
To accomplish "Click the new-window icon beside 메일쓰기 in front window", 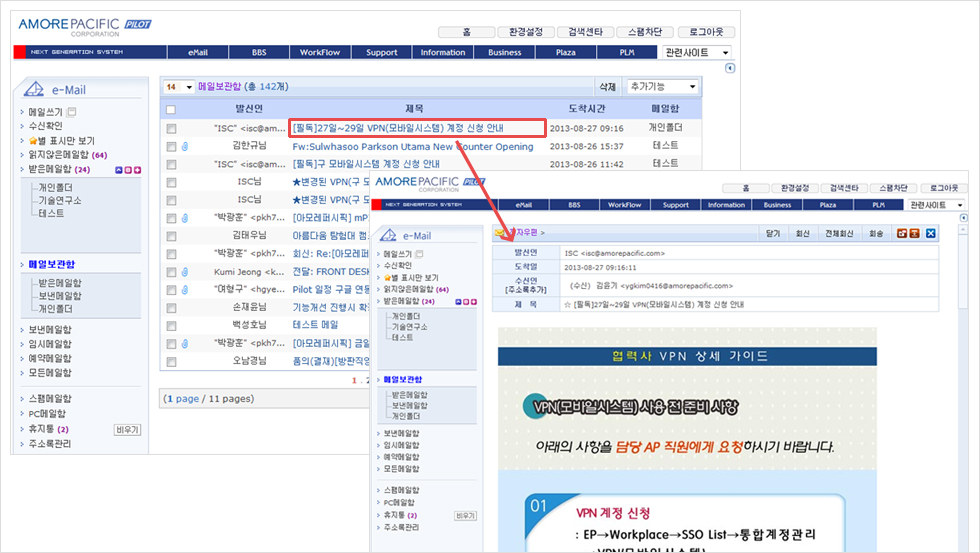I will [419, 254].
